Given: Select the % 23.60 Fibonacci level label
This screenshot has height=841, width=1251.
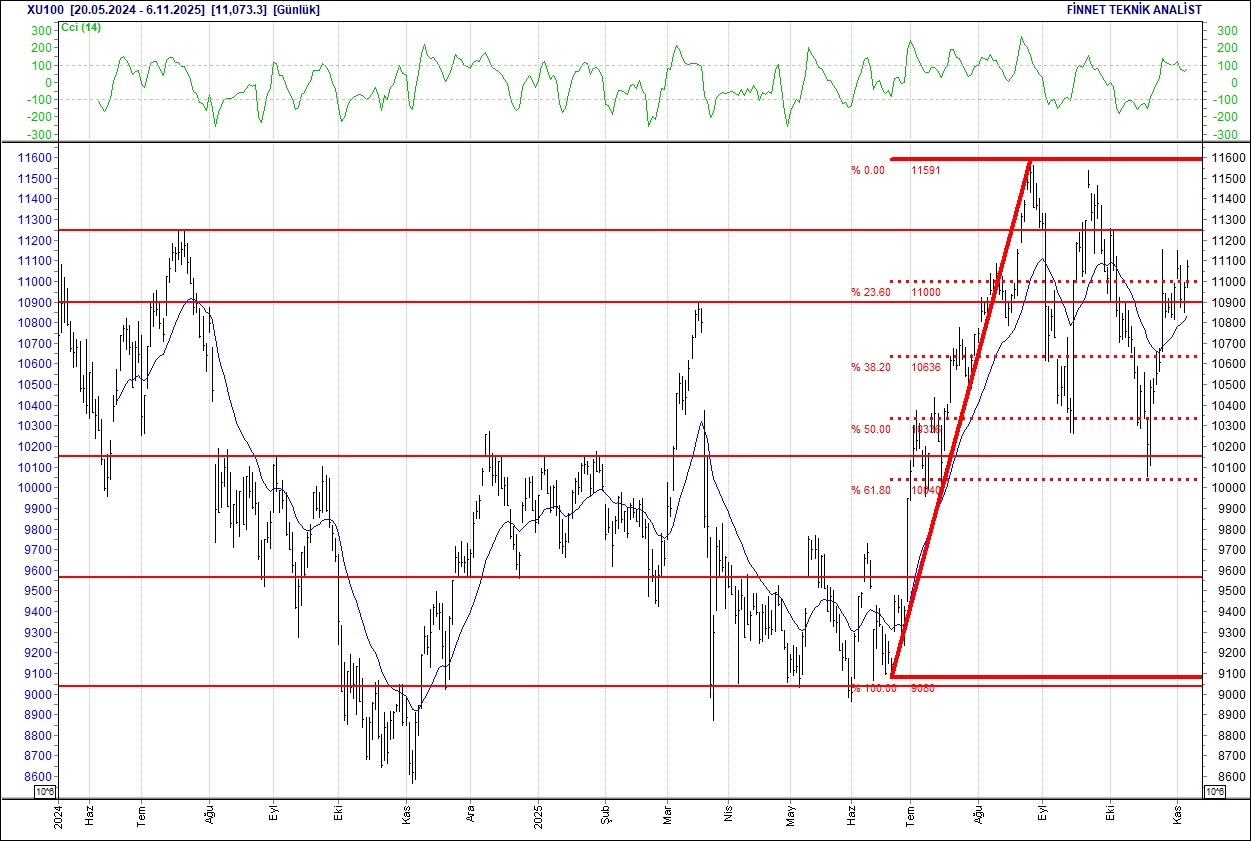Looking at the screenshot, I should [870, 292].
